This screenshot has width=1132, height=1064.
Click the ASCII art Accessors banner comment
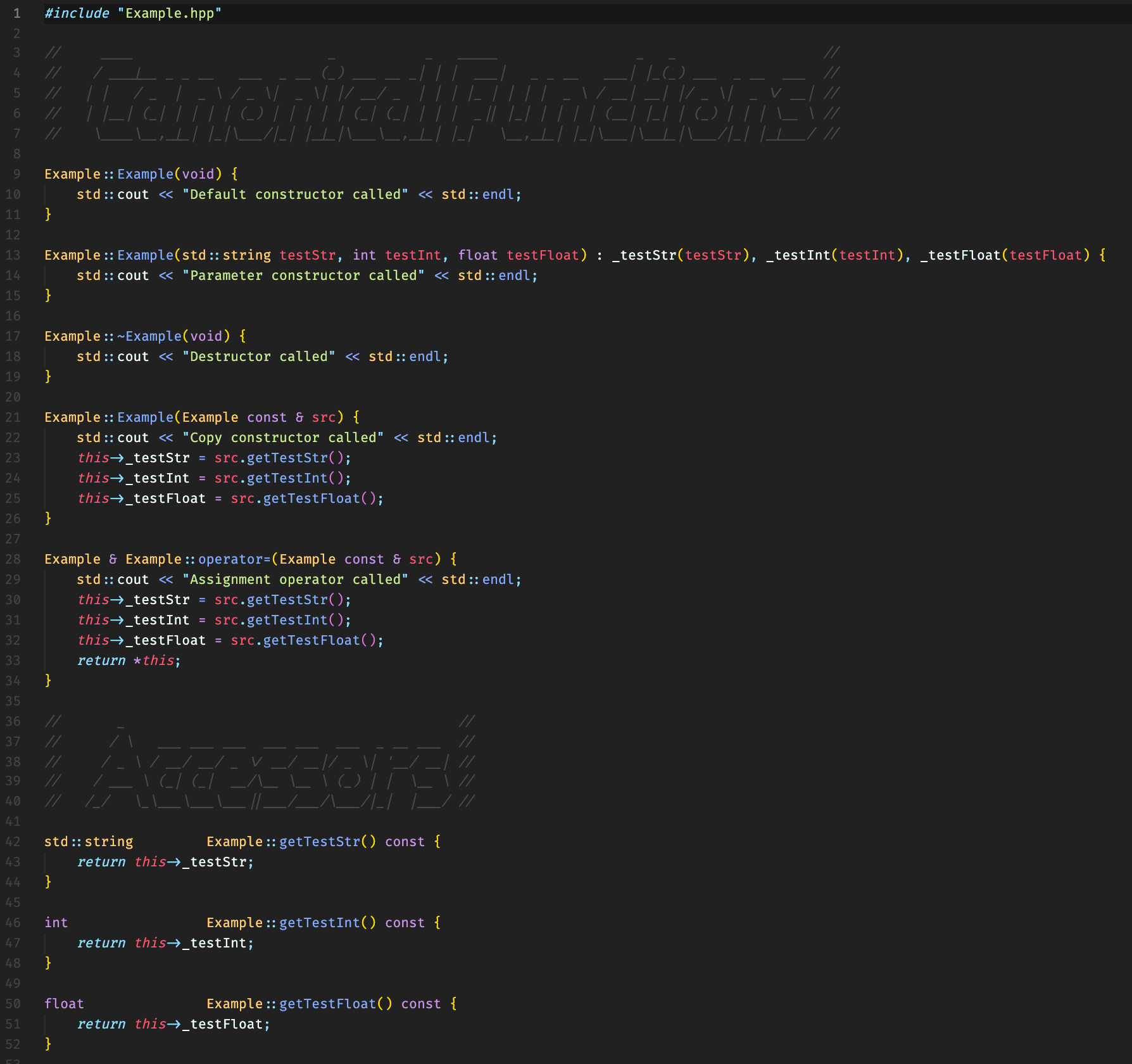(x=253, y=760)
